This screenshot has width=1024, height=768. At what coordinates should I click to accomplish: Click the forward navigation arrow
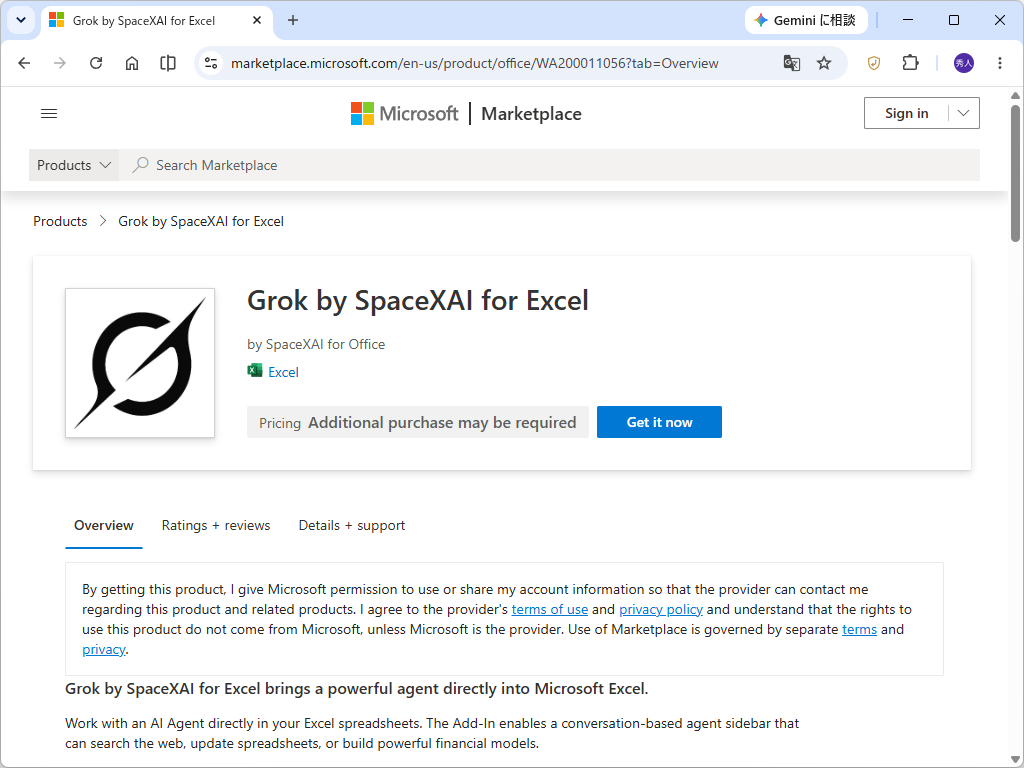pos(59,63)
